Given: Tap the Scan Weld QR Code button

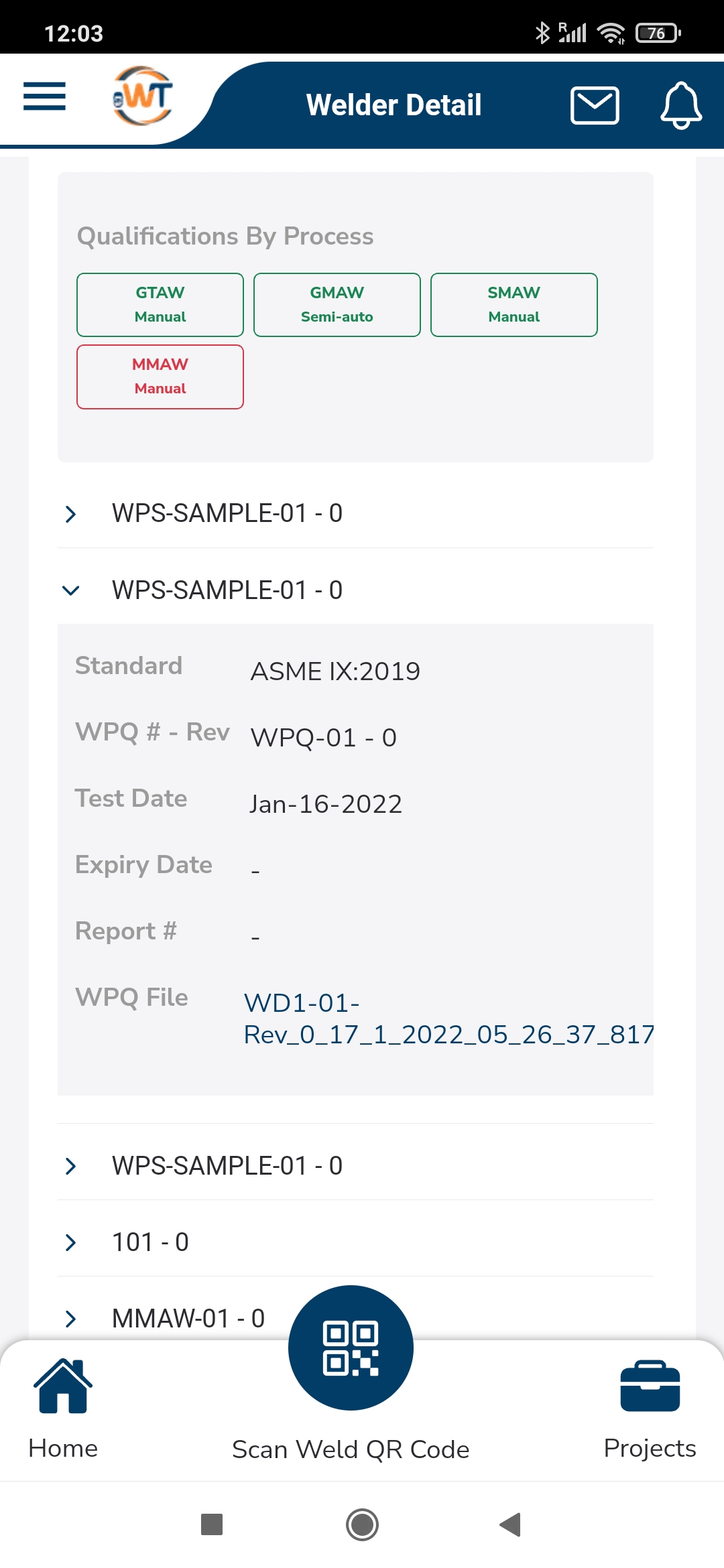Looking at the screenshot, I should coord(351,1348).
